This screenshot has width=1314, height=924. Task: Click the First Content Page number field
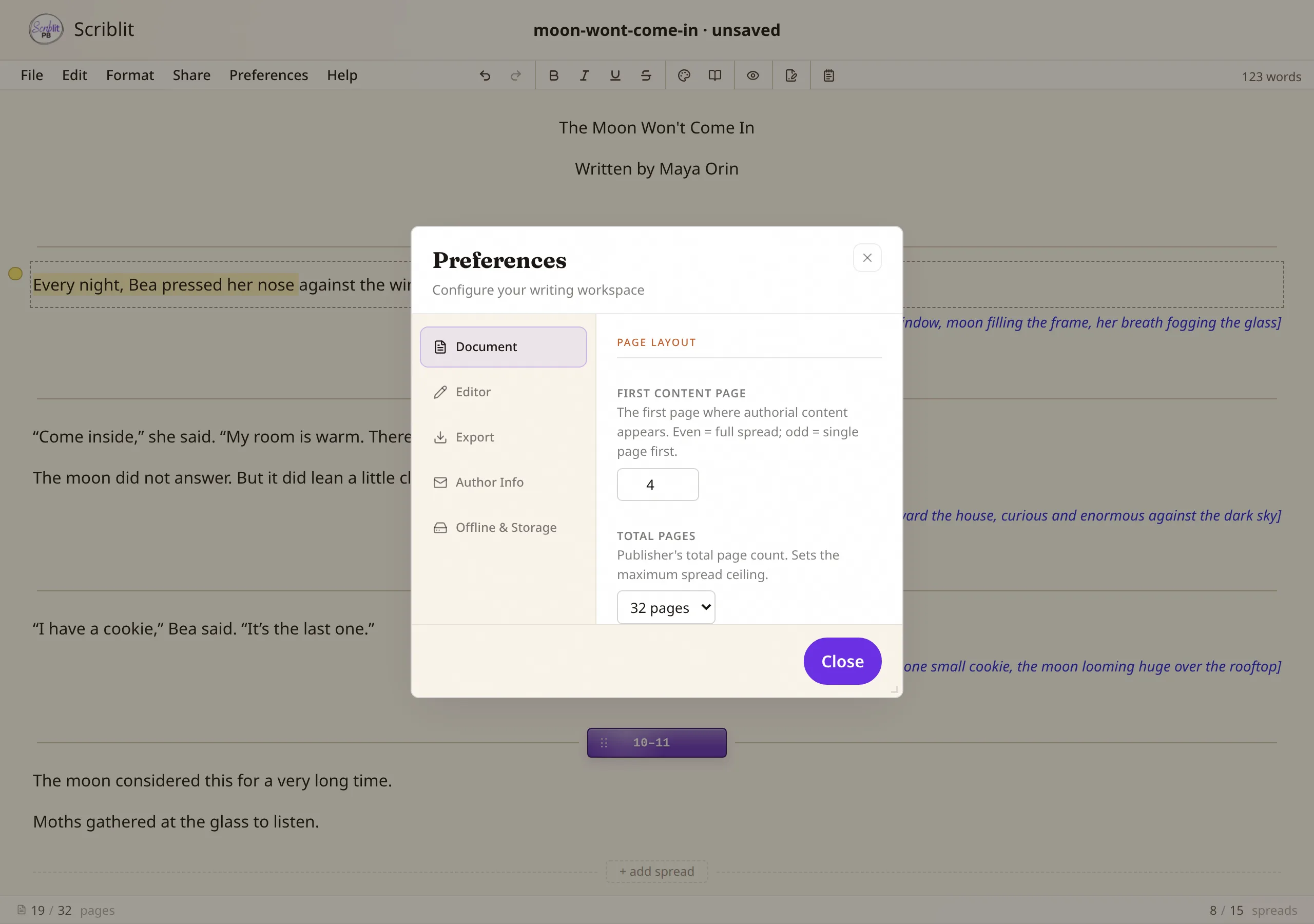pos(658,484)
